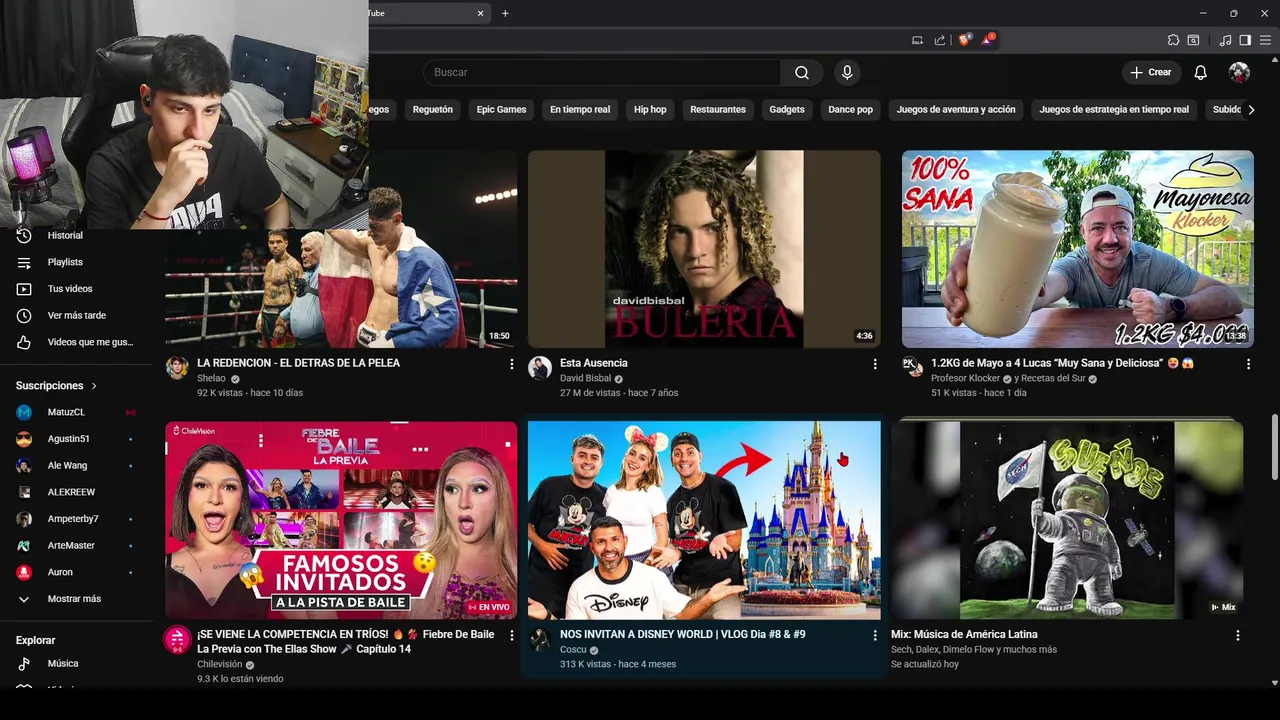Select Juegos de aventura y acción chip
This screenshot has height=720, width=1280.
[956, 110]
